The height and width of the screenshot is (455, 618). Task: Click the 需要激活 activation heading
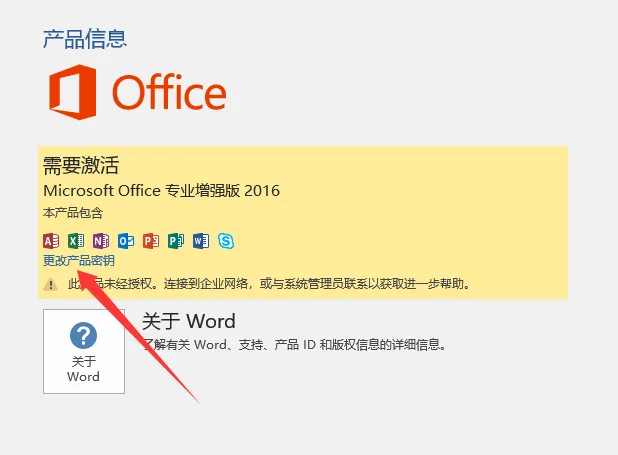[81, 165]
